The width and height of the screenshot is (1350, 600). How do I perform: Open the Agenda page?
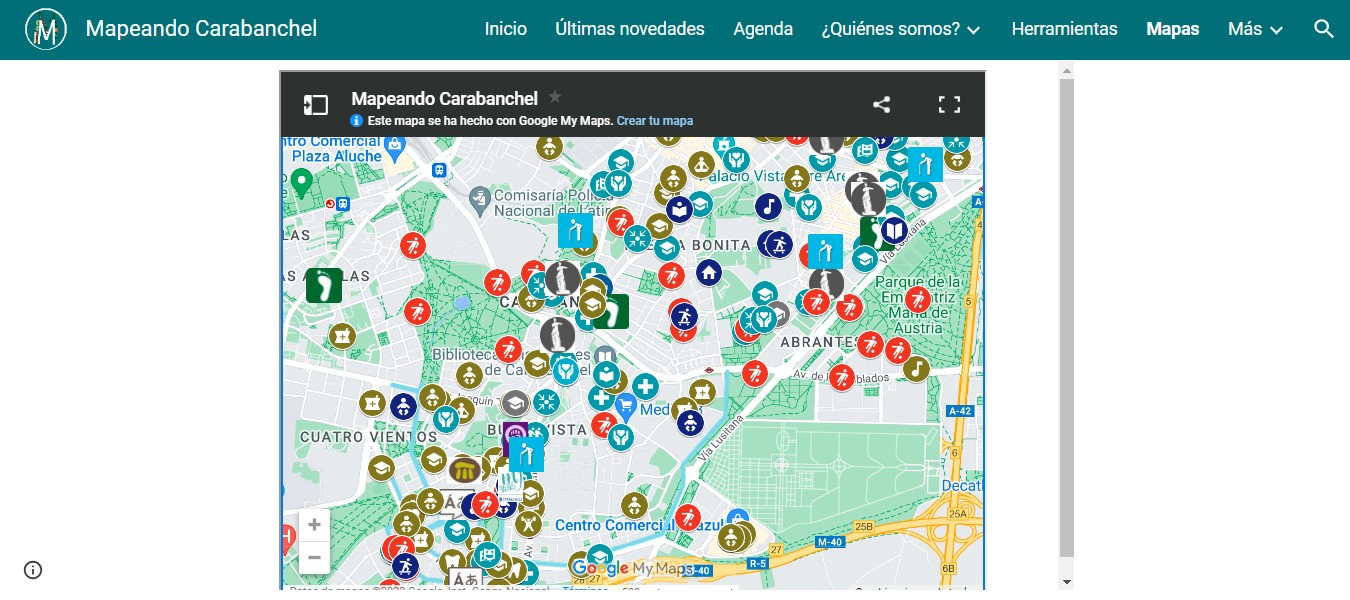pyautogui.click(x=763, y=29)
